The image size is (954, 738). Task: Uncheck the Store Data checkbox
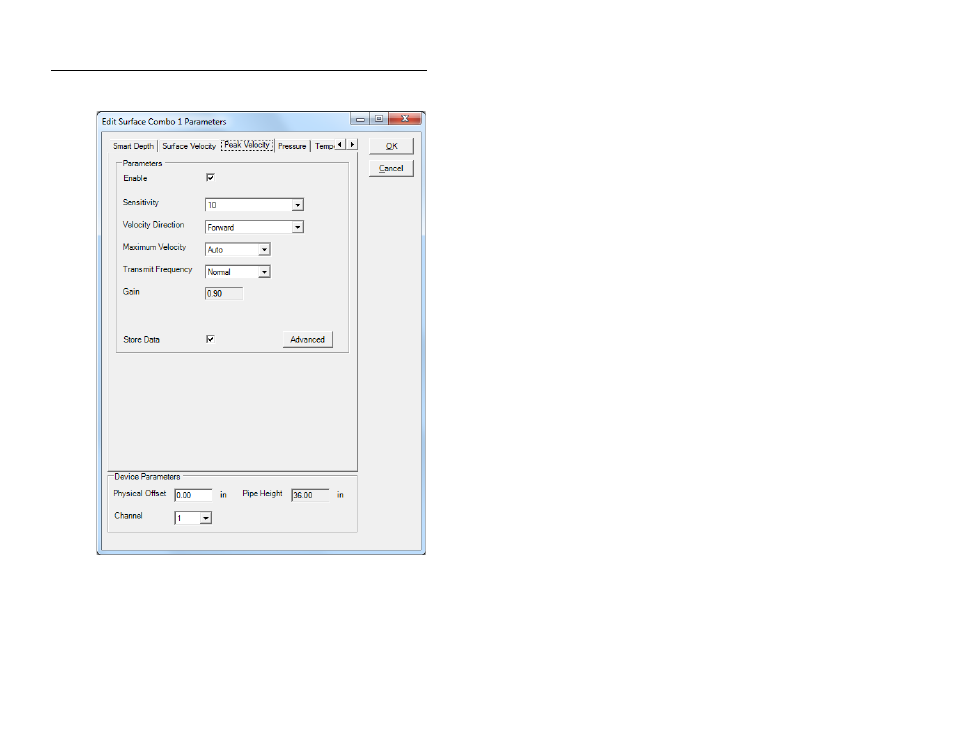click(x=211, y=339)
